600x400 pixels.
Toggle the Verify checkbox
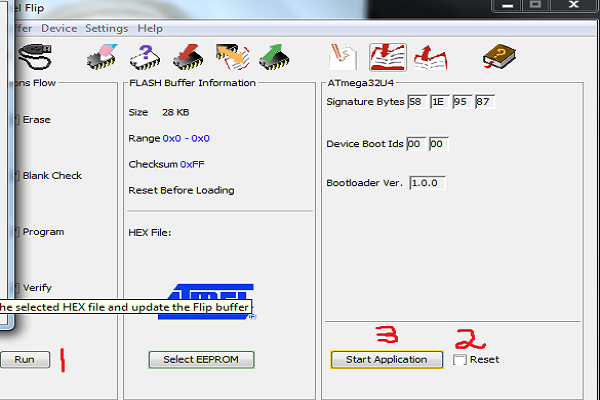coord(16,288)
